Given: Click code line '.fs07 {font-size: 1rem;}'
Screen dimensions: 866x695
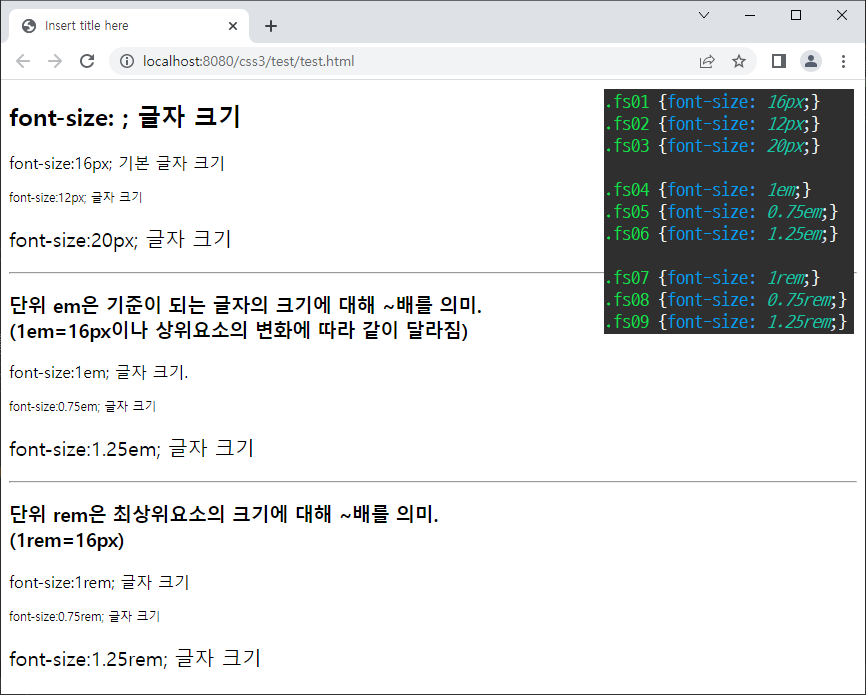Looking at the screenshot, I should (712, 277).
